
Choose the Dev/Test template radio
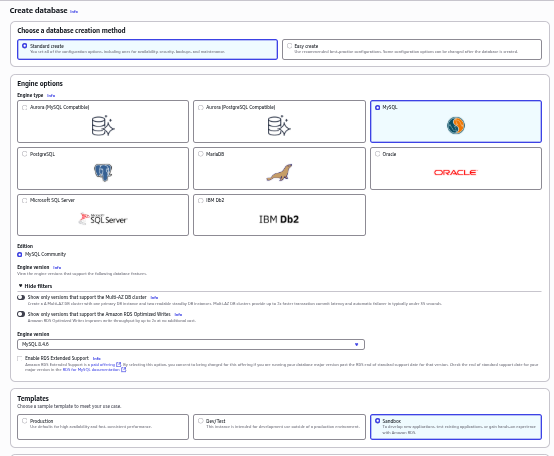point(201,421)
